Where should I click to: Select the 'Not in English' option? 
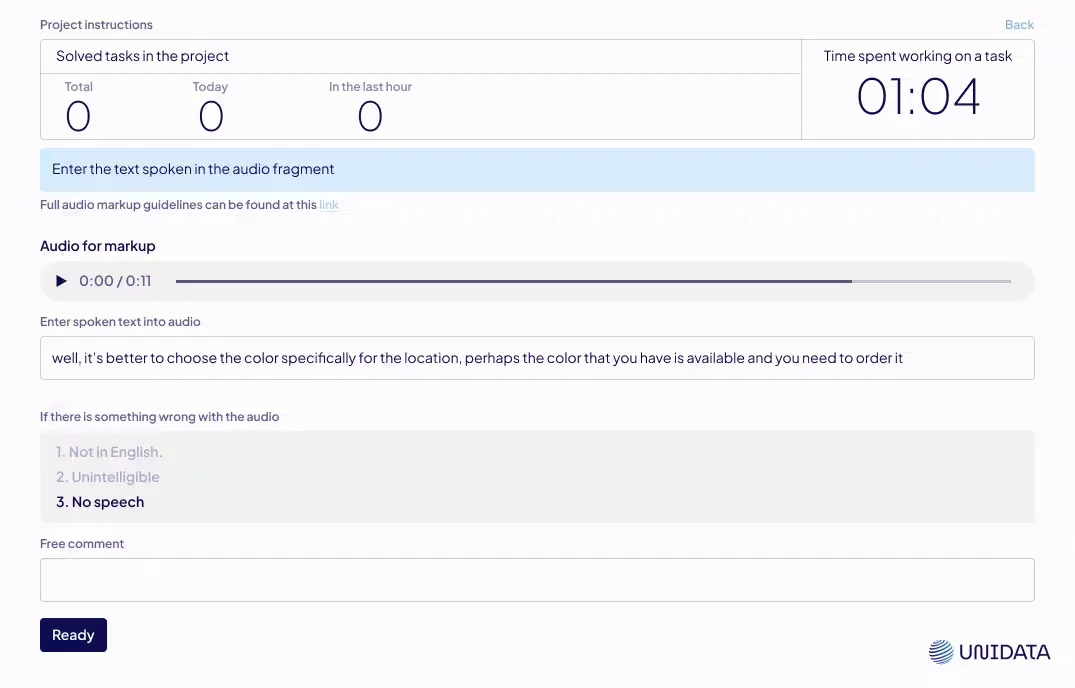point(109,452)
